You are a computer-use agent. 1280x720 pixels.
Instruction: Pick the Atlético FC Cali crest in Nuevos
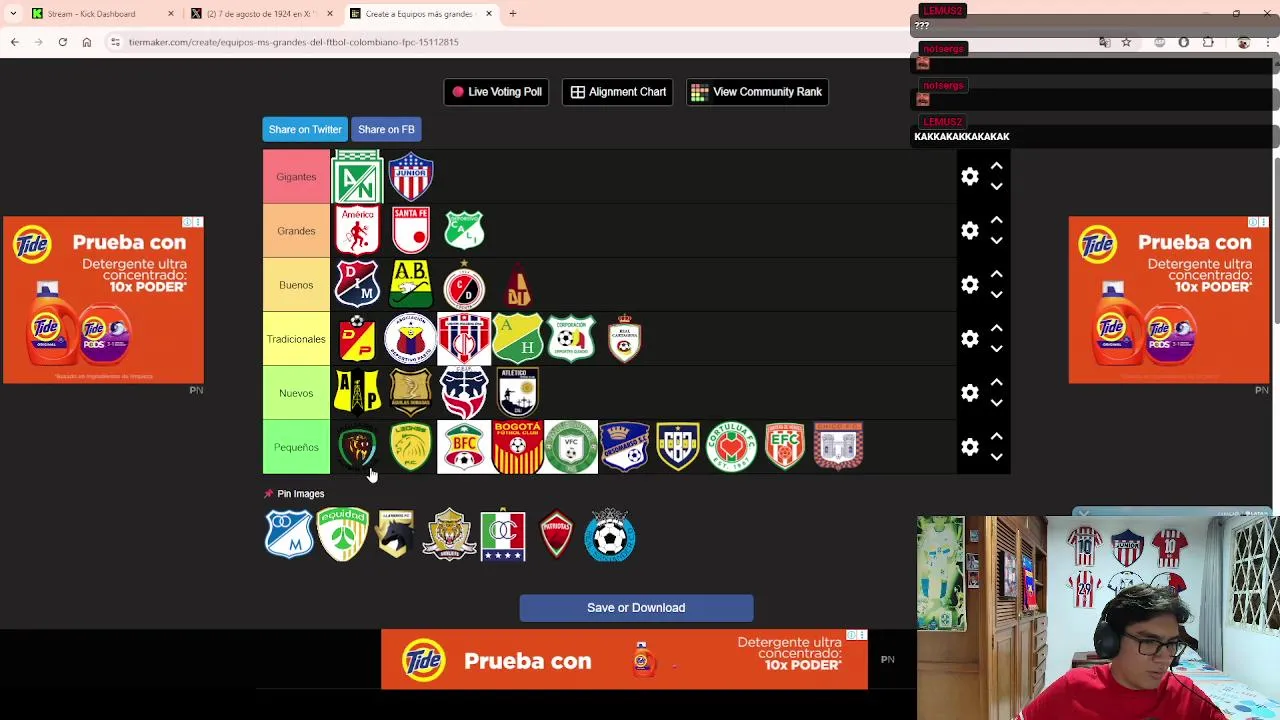pos(518,393)
